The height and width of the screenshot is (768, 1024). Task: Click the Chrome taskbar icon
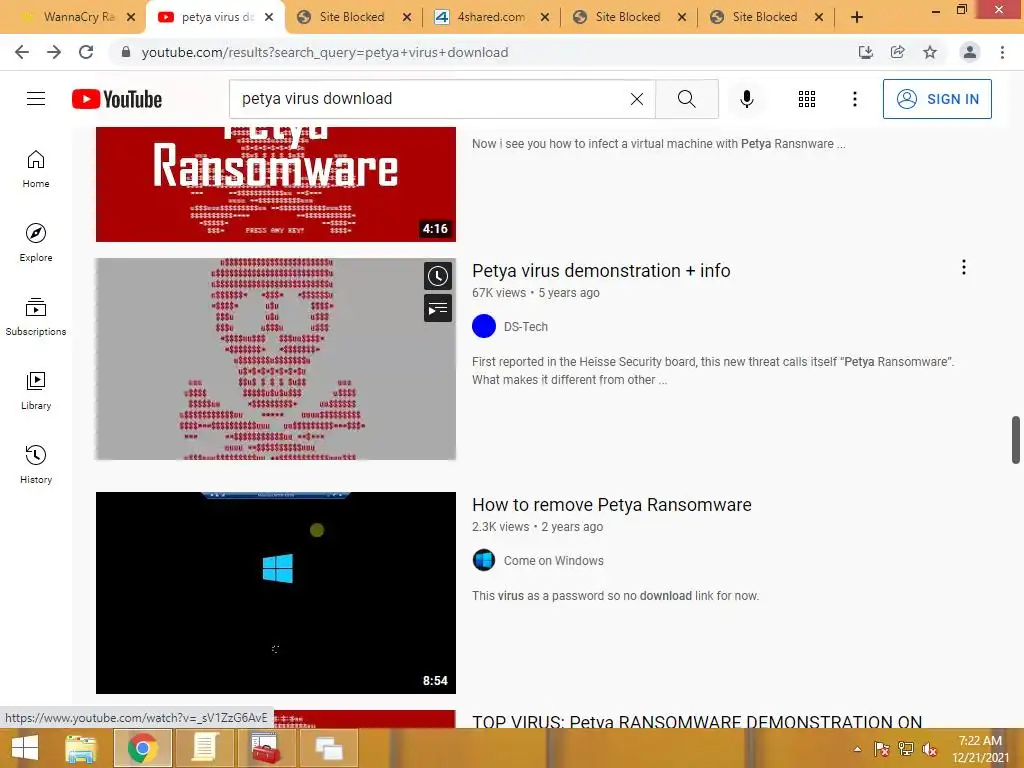point(142,748)
